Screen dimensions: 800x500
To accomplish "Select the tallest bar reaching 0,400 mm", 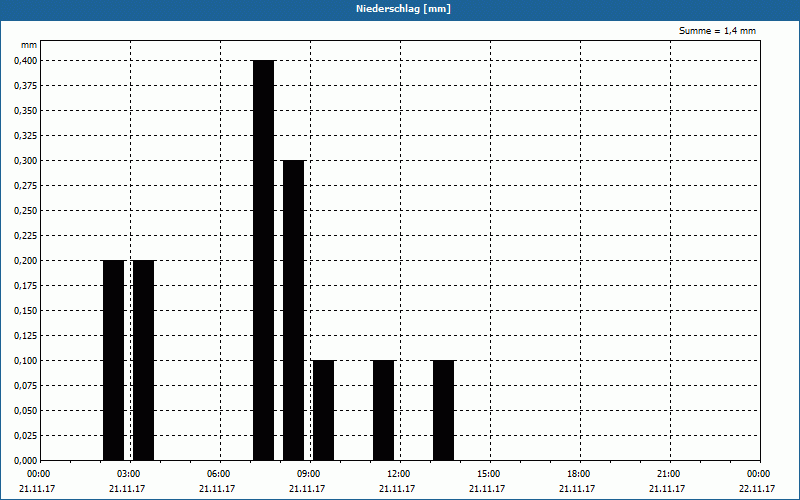I will click(x=264, y=260).
